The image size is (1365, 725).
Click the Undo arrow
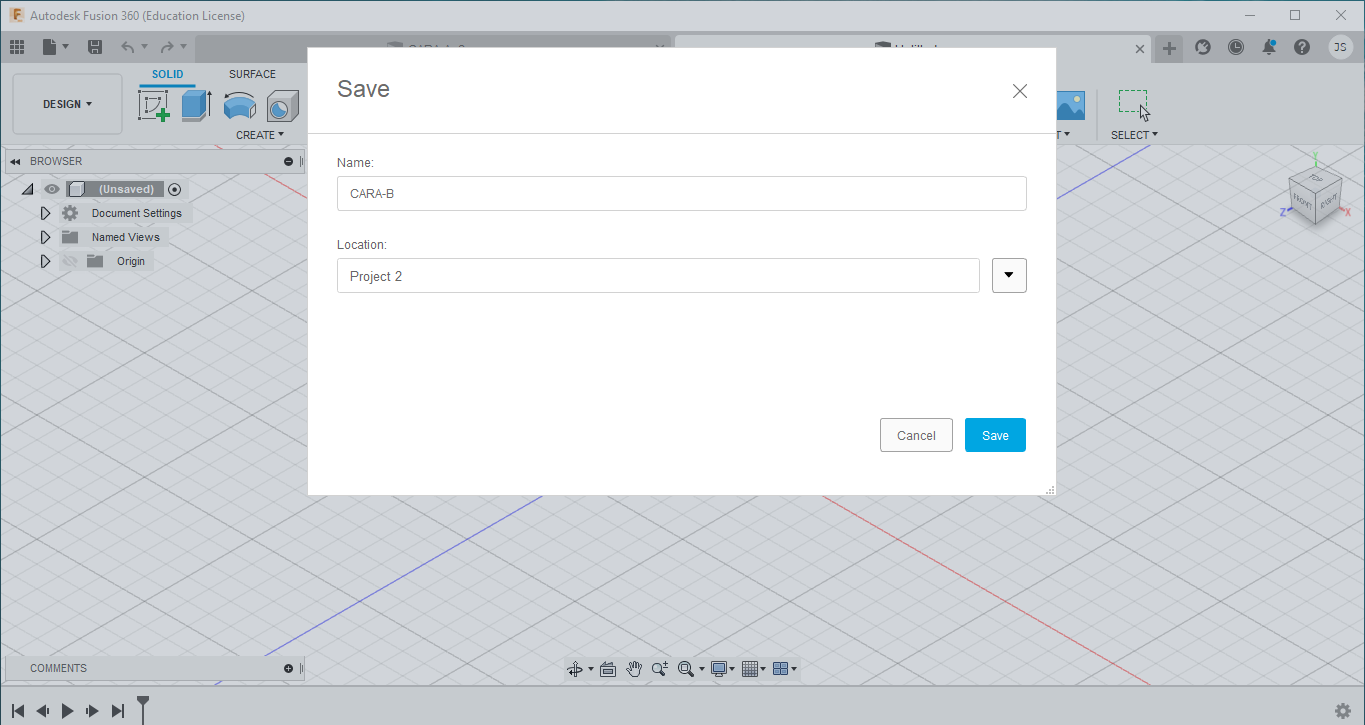tap(128, 47)
